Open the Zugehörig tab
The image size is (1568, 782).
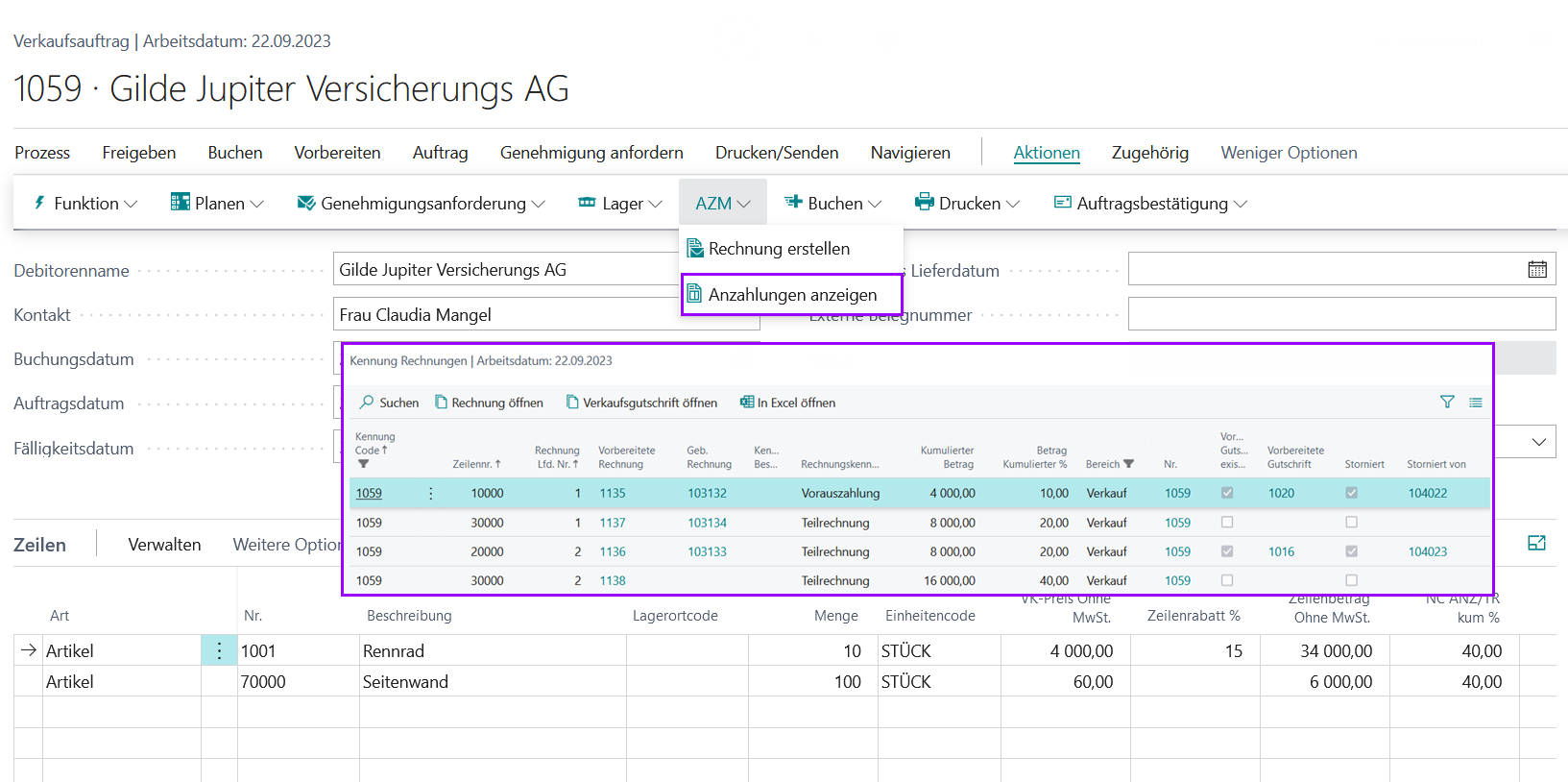click(x=1150, y=153)
